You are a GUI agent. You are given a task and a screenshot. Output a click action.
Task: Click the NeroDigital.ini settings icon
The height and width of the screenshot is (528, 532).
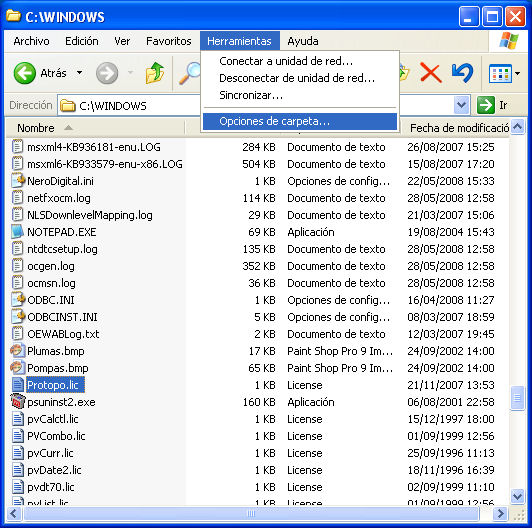point(18,181)
